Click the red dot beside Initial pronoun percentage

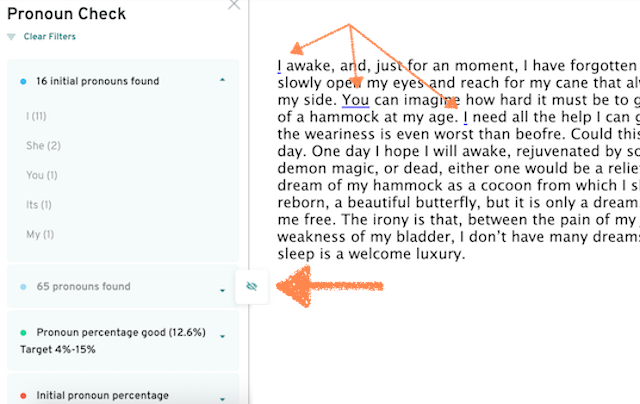(23, 396)
